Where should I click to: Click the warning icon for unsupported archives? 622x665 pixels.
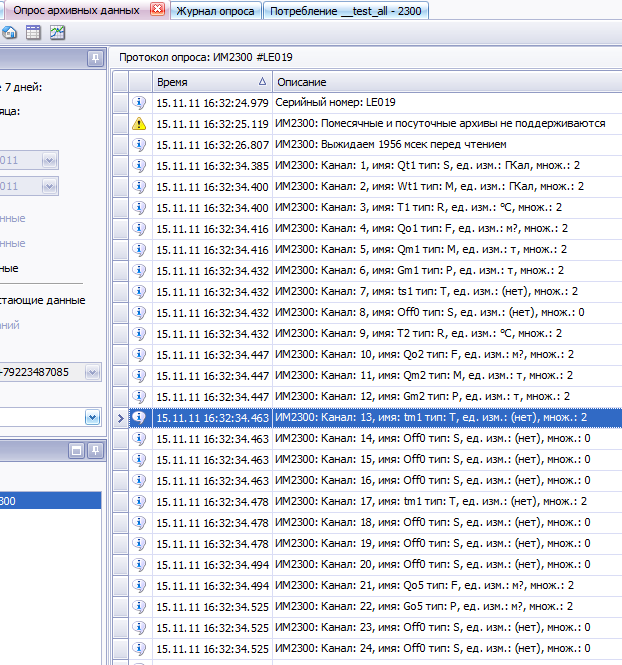click(139, 123)
